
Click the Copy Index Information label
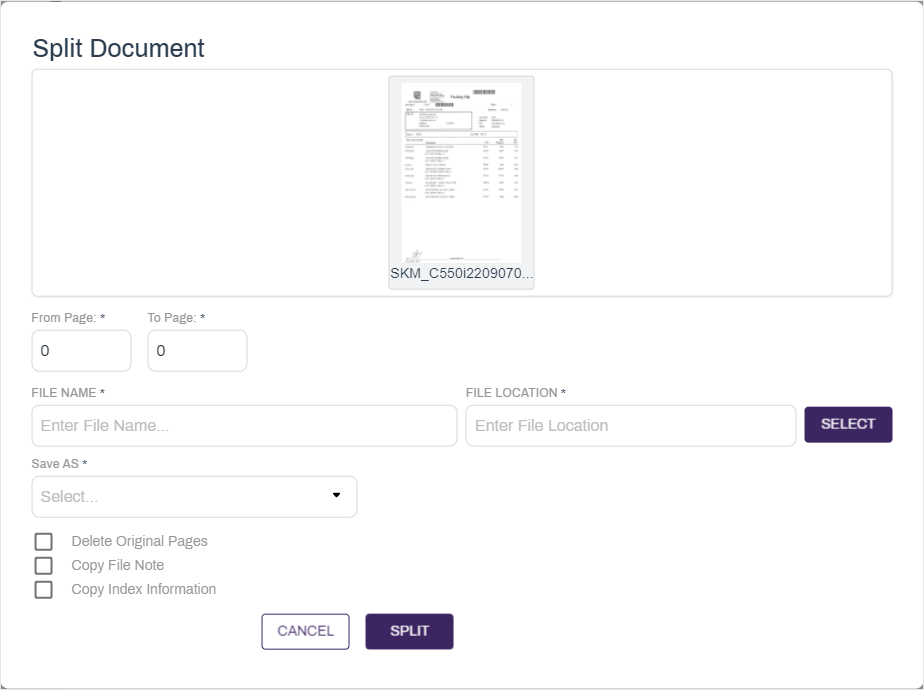[144, 590]
